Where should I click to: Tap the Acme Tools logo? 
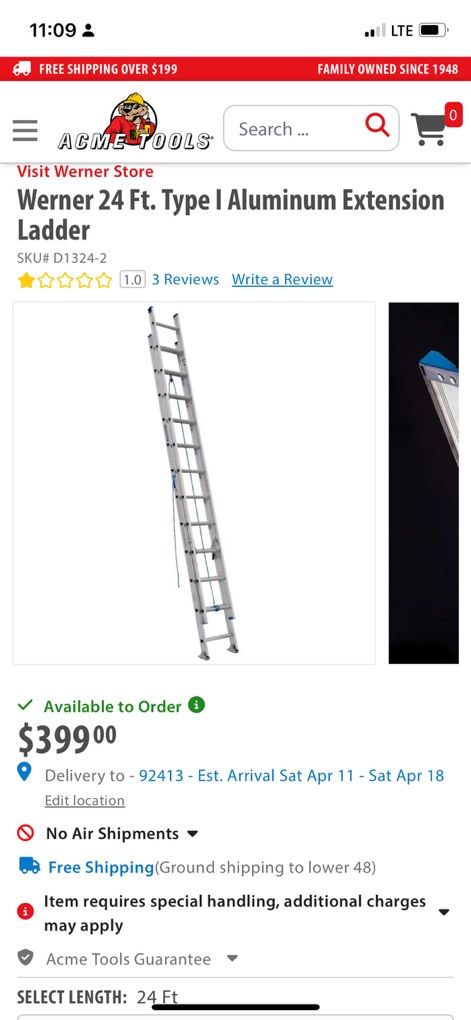[135, 122]
